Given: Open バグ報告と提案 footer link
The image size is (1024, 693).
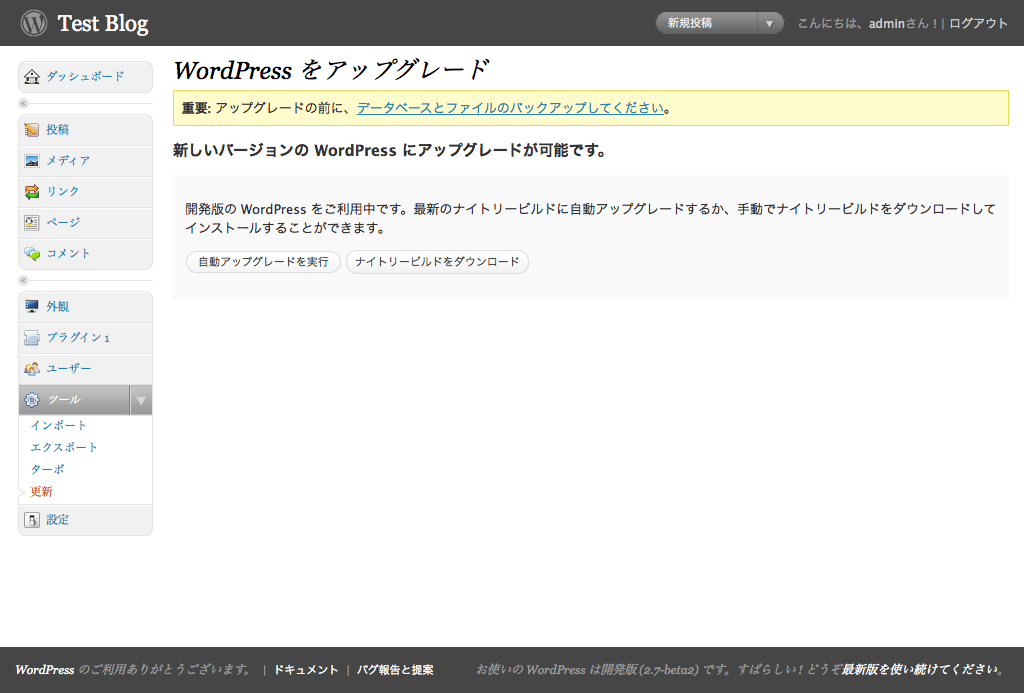Looking at the screenshot, I should [395, 670].
